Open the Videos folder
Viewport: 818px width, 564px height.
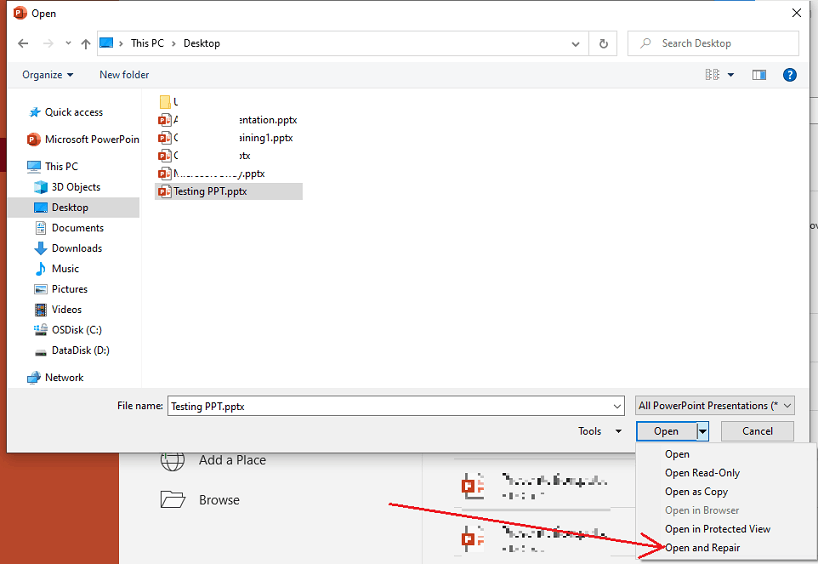point(58,309)
